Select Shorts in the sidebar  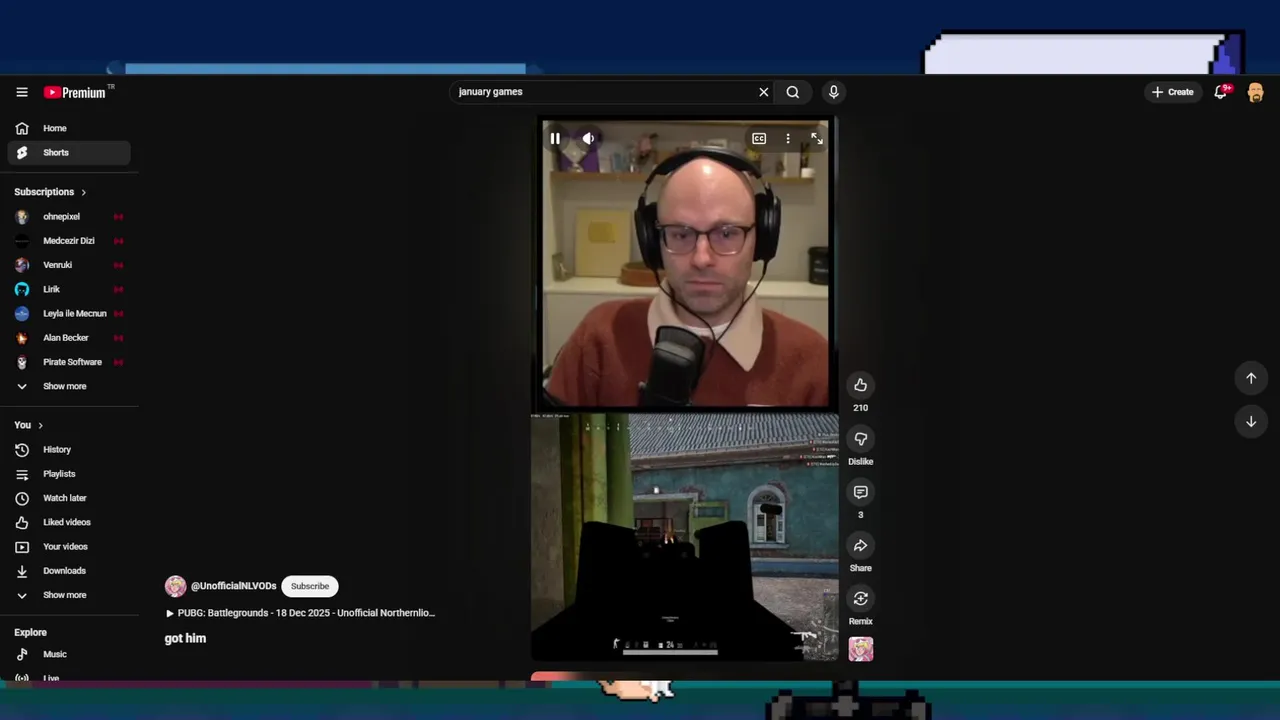pyautogui.click(x=69, y=153)
